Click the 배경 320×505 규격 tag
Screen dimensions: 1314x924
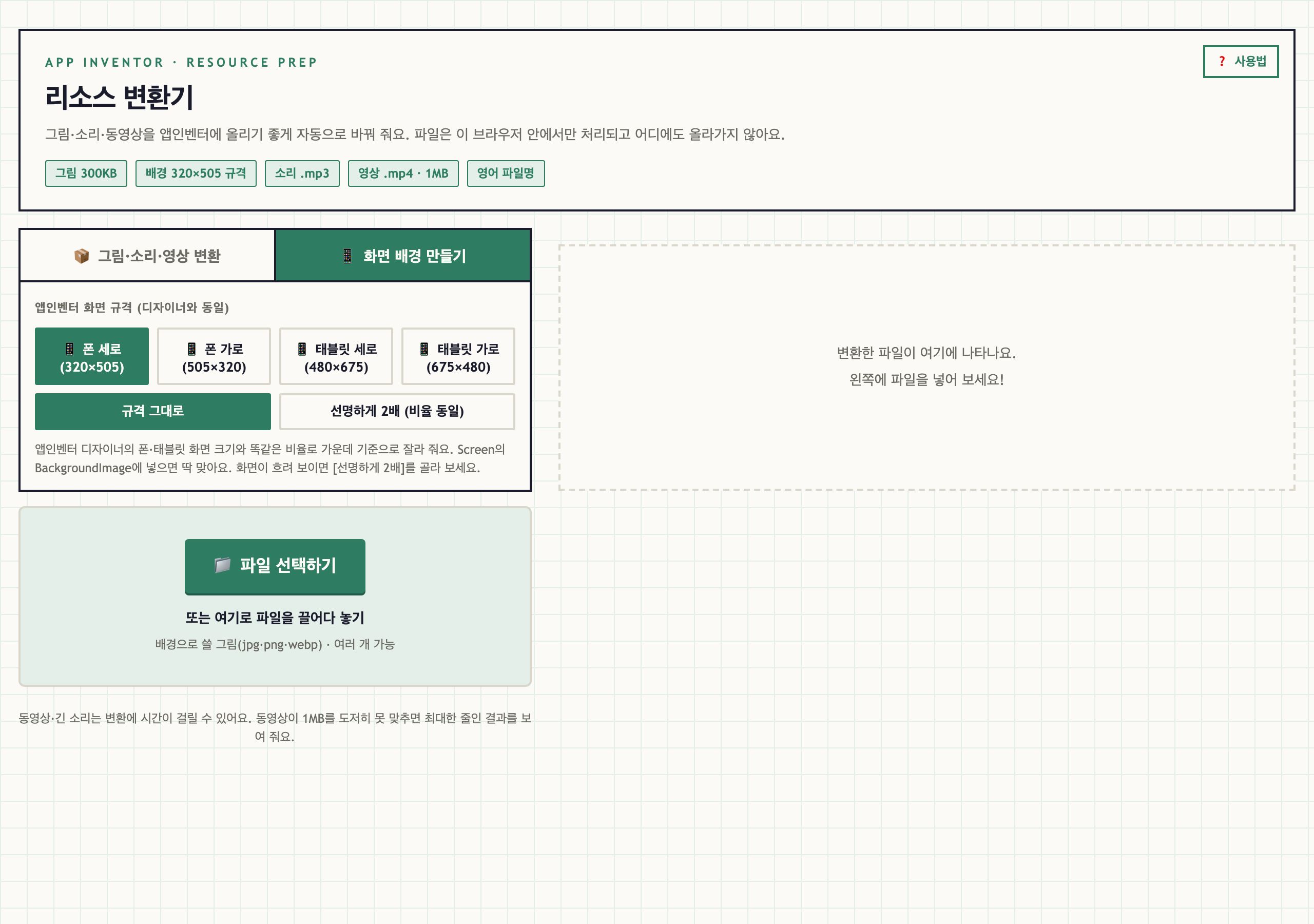tap(196, 174)
